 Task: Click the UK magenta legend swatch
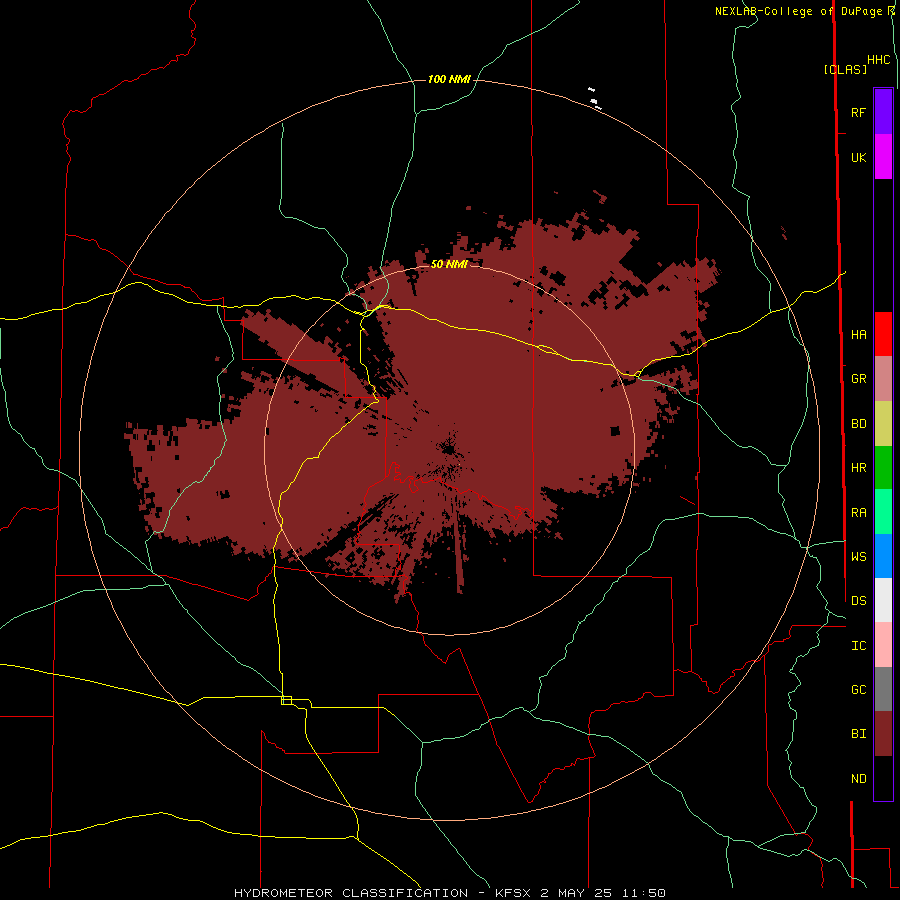click(x=883, y=157)
